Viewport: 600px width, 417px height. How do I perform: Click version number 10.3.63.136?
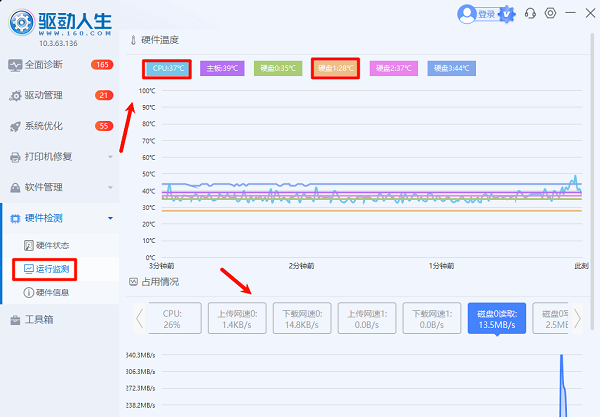(58, 43)
